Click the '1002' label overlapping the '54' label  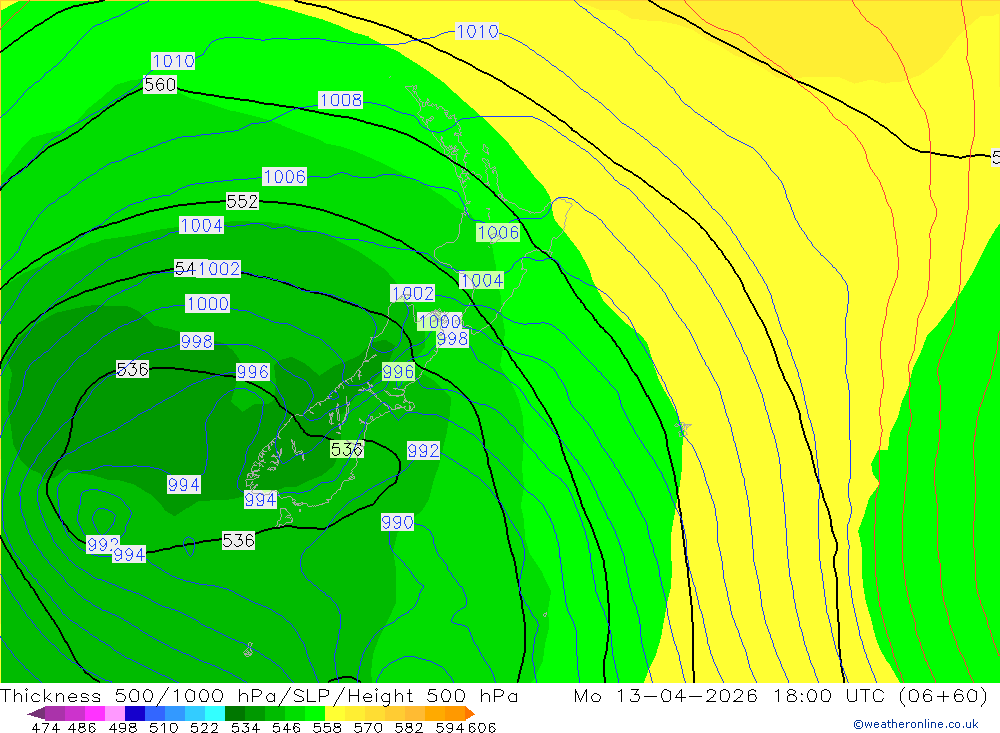coord(219,269)
